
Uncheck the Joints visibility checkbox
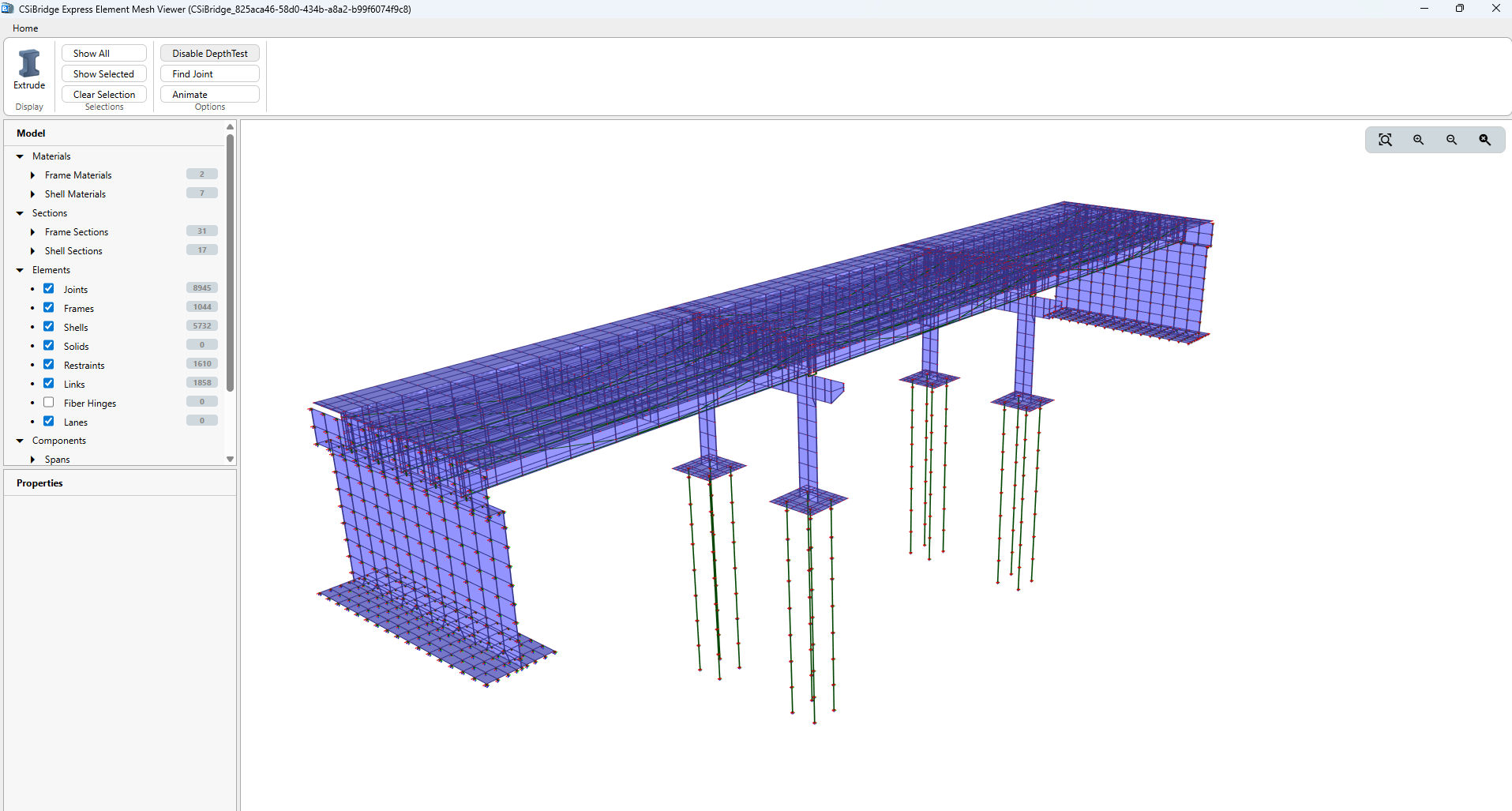(48, 287)
